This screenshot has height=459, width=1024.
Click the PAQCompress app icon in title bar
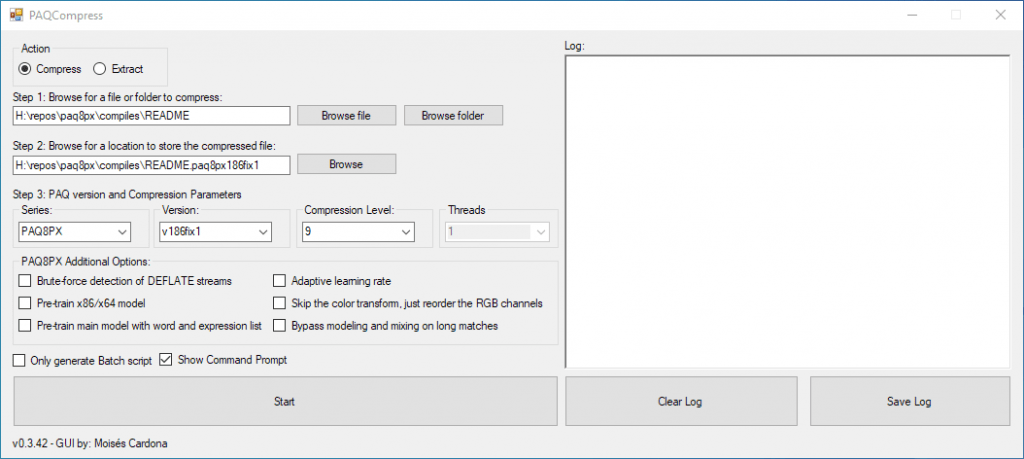point(16,15)
